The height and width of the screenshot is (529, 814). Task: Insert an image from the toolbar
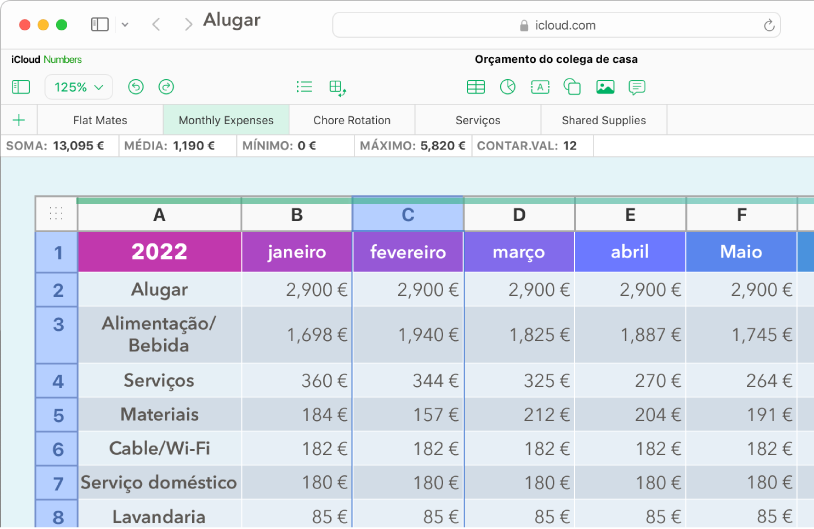(605, 87)
